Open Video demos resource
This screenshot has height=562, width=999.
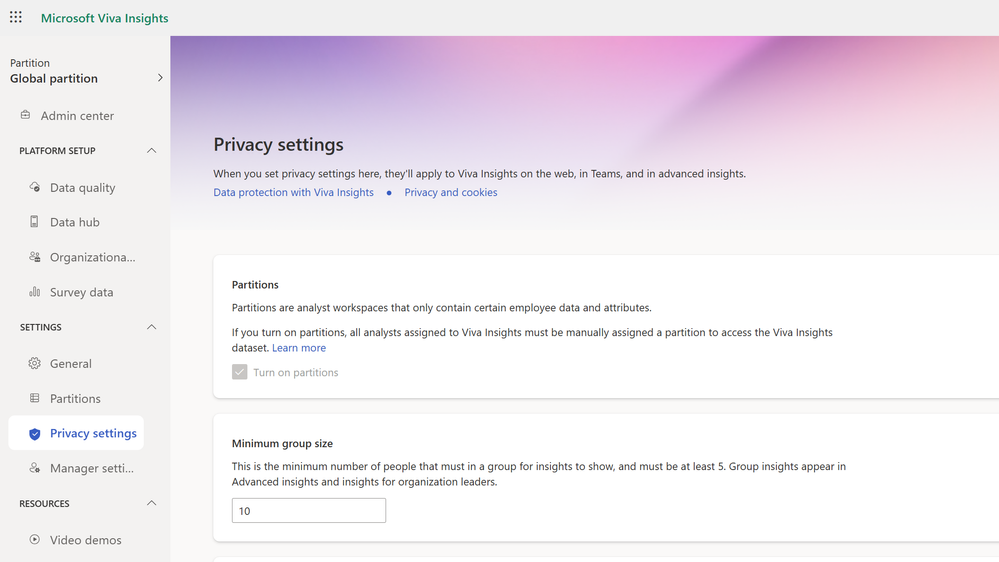85,540
